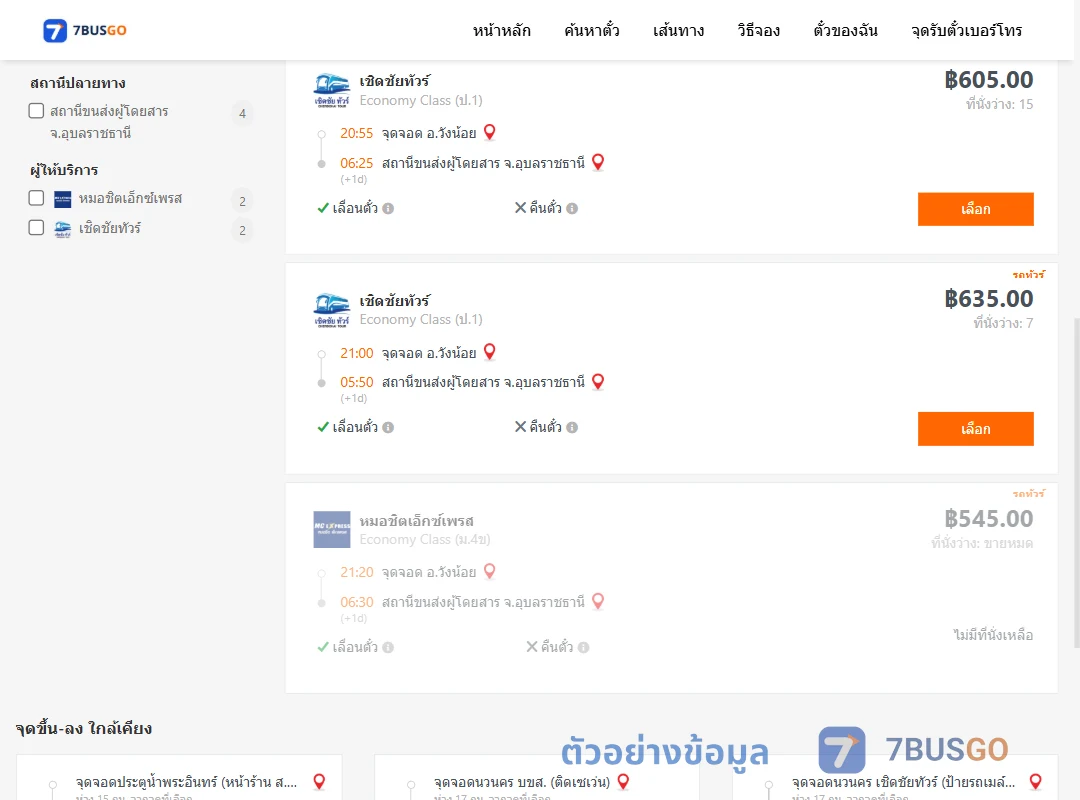Select จุดจอดประตูน้ำพระอินทร์ nearby stop card
1080x800 pixels.
point(179,779)
